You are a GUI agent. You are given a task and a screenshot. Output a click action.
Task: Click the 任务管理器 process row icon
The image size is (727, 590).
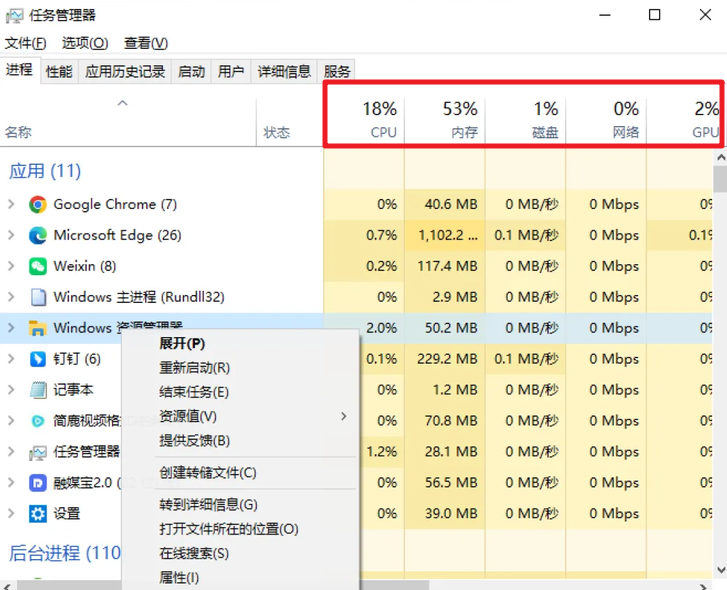pos(38,452)
